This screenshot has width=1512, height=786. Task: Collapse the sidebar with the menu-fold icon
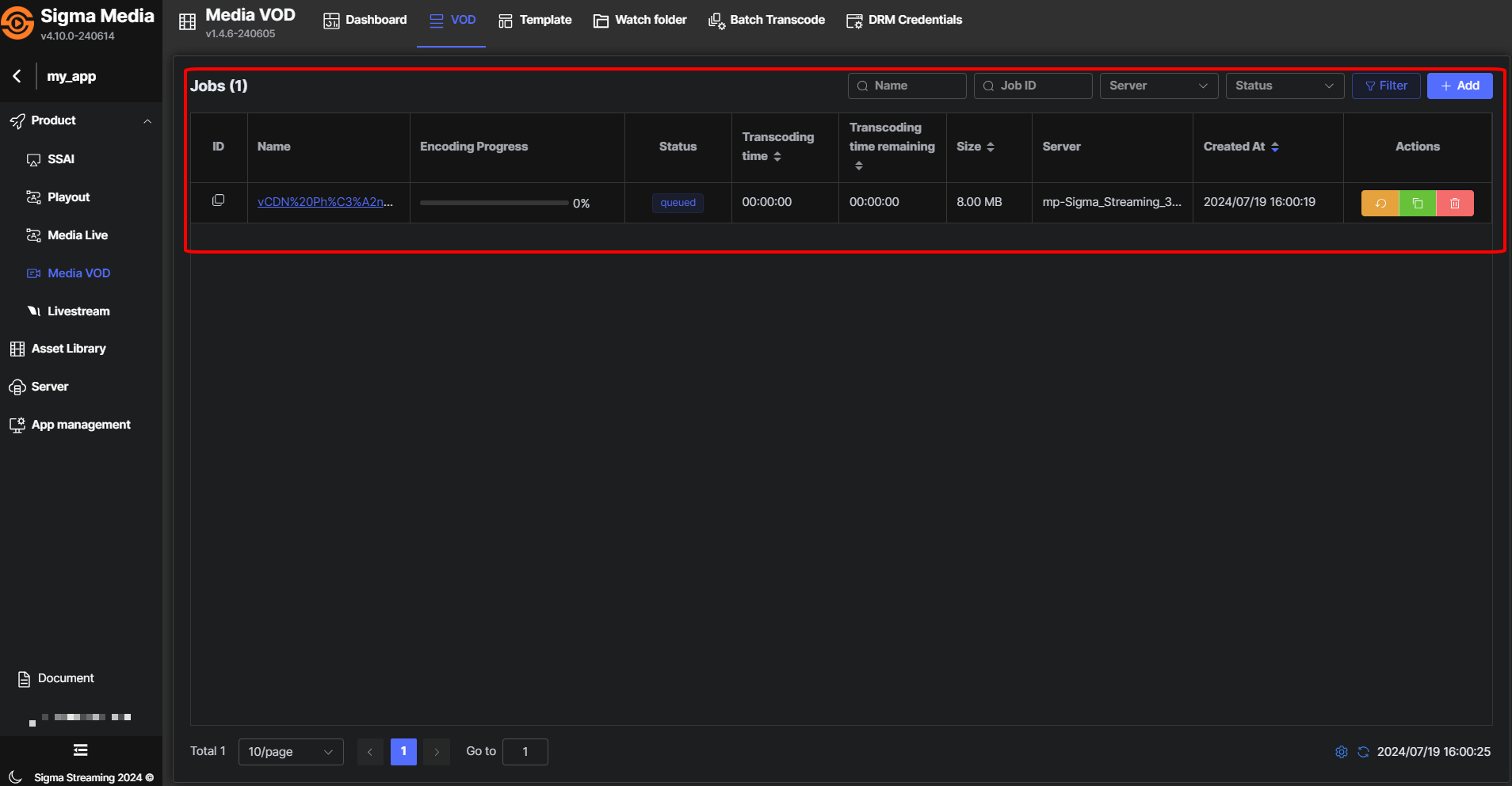tap(80, 750)
